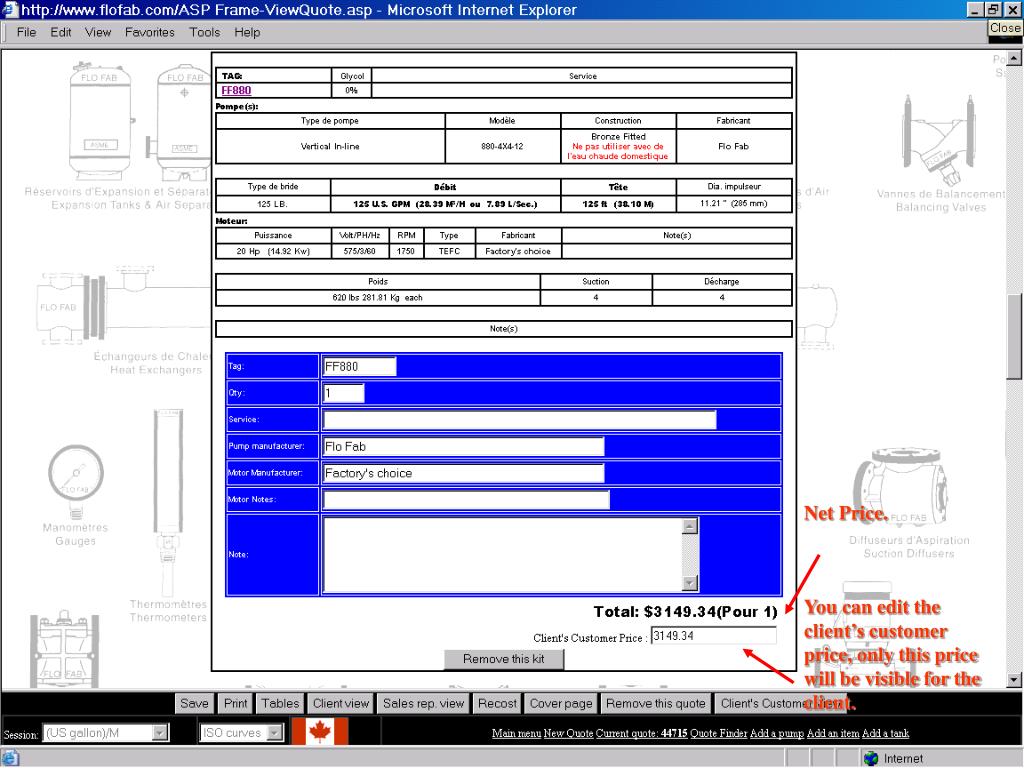Open the Favorites menu
1024x768 pixels.
point(150,32)
